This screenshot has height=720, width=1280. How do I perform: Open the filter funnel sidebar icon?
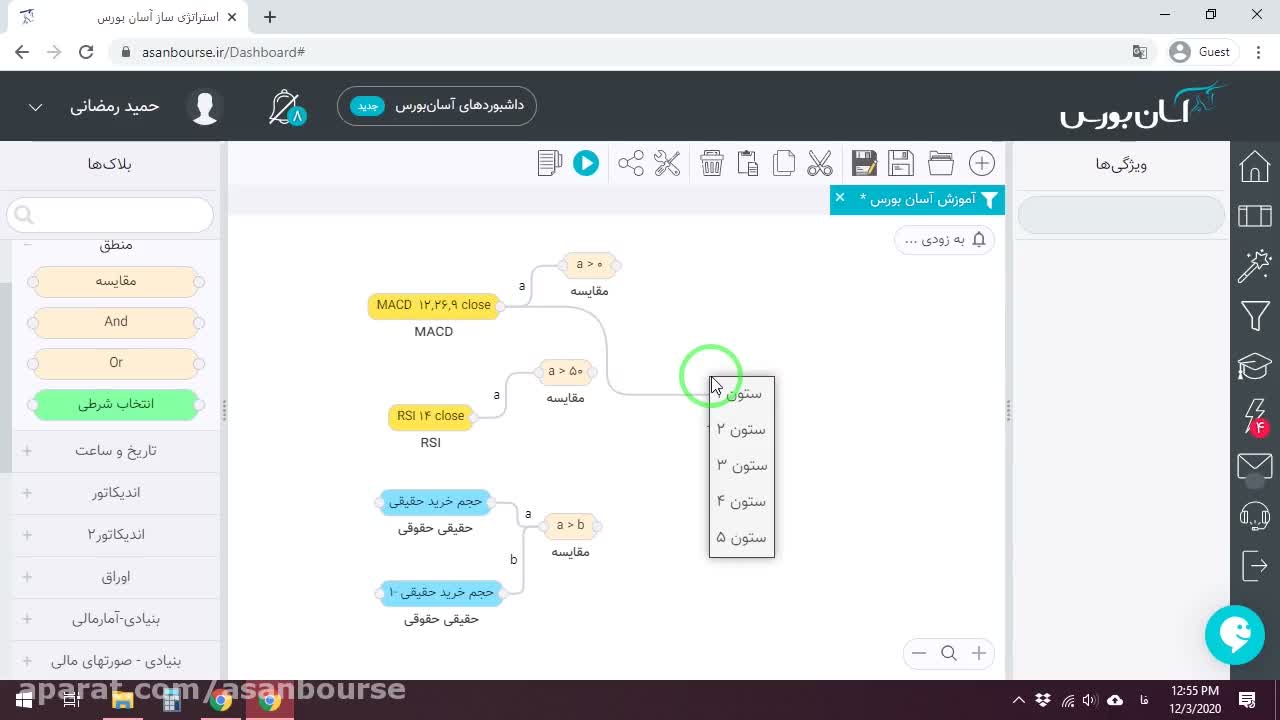click(x=1255, y=317)
